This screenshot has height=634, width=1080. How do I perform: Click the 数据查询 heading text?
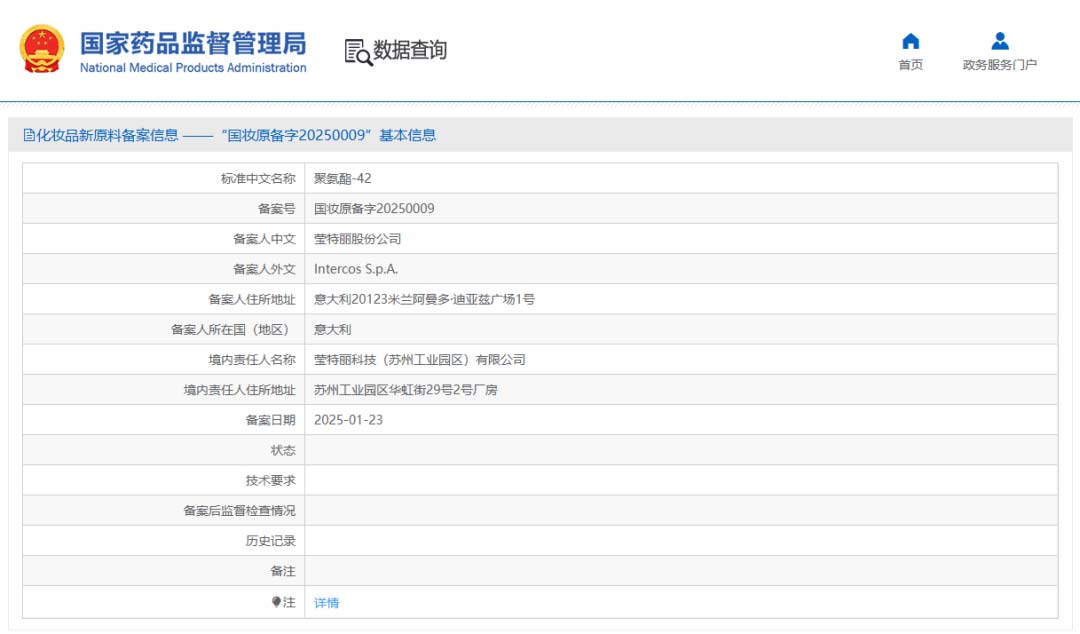click(x=410, y=50)
